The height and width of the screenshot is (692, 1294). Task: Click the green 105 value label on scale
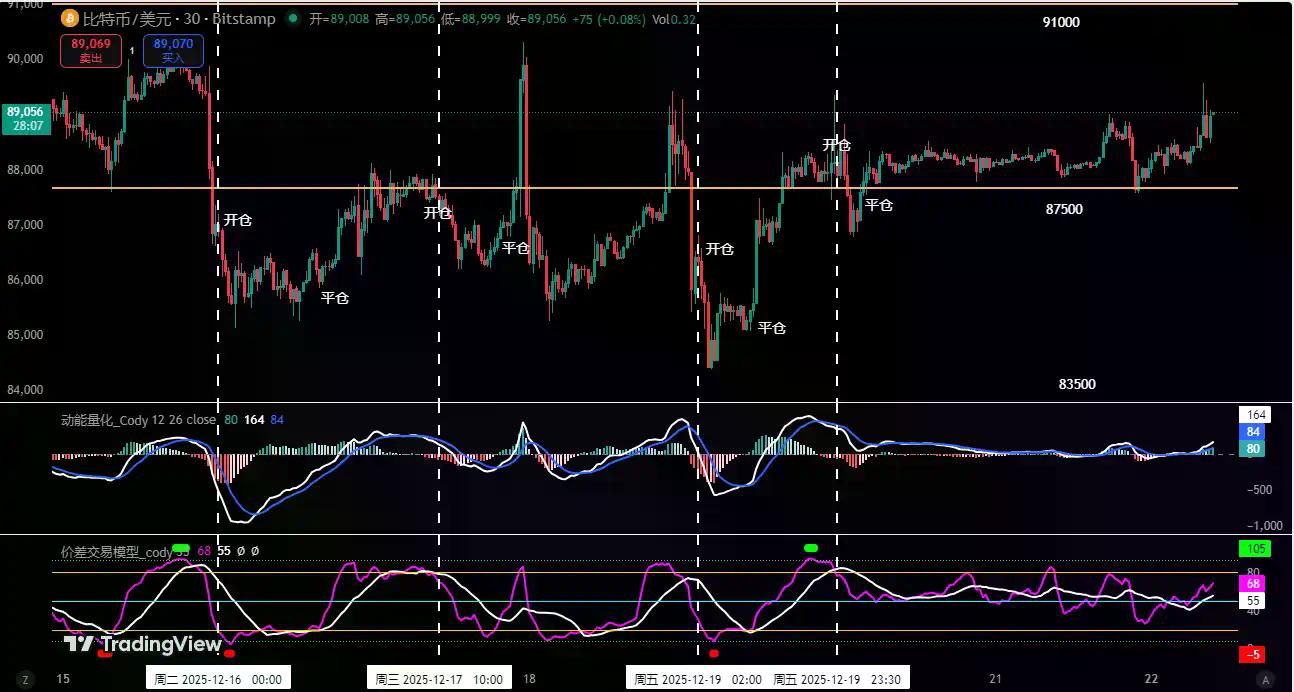(1254, 548)
